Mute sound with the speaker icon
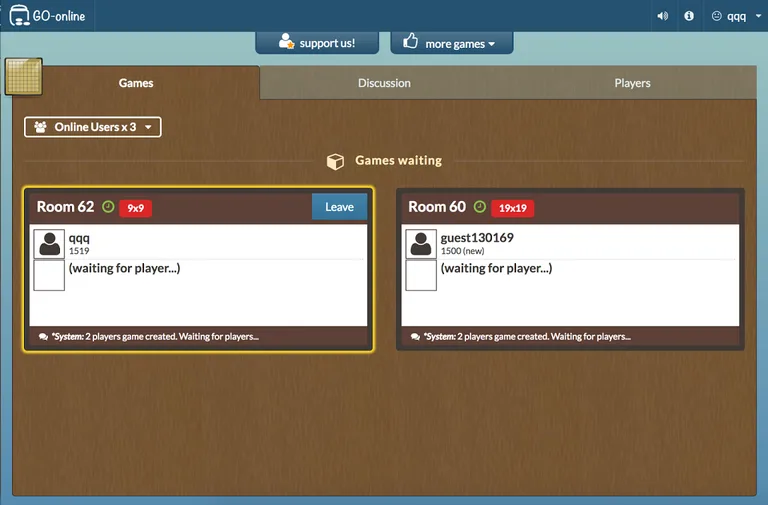The image size is (768, 505). pyautogui.click(x=662, y=16)
